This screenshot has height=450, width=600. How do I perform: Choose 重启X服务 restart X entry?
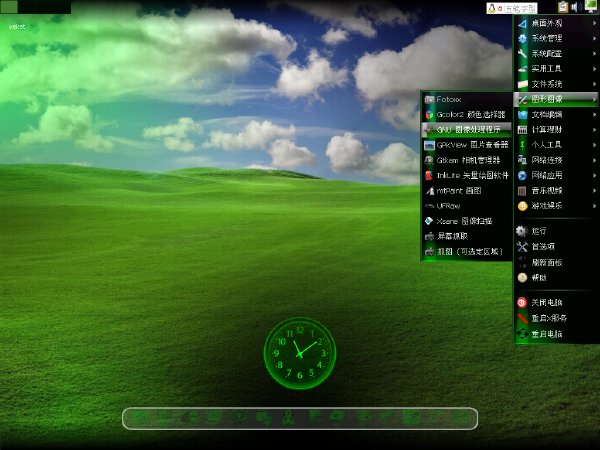tap(556, 318)
